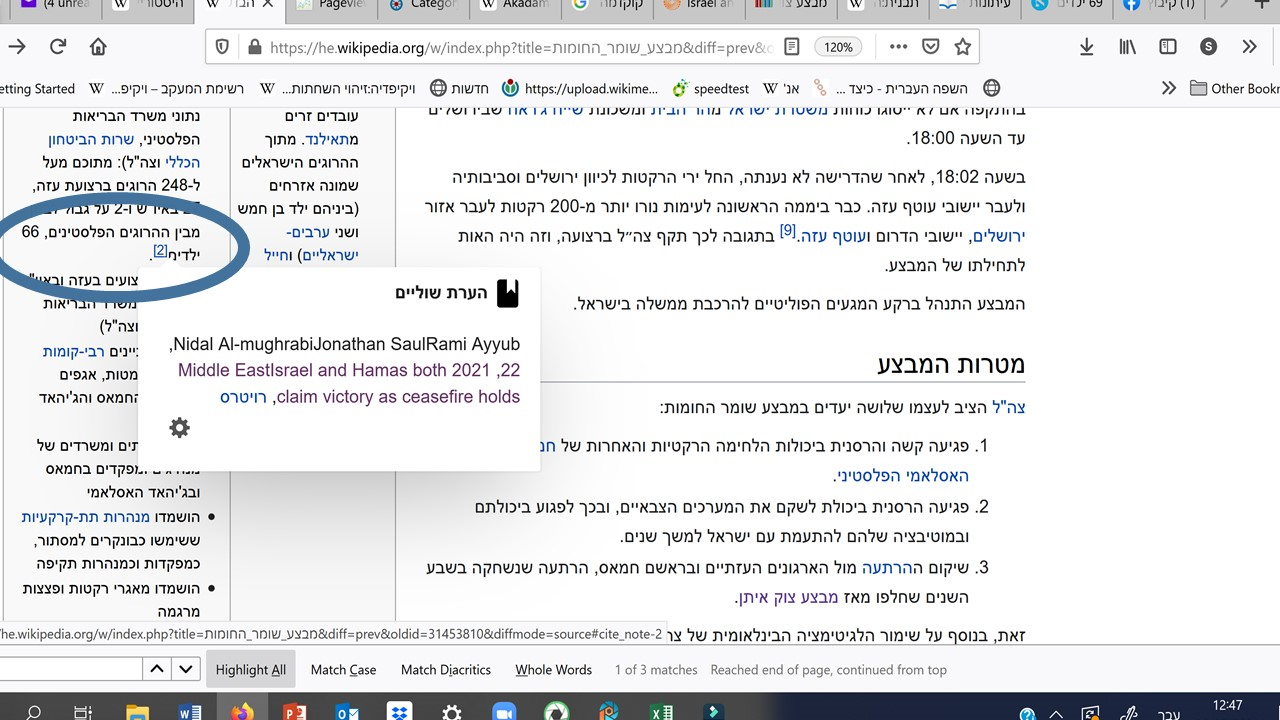This screenshot has width=1280, height=720.
Task: Expand the hidden bookmarks overflow chevron
Action: tap(1168, 88)
